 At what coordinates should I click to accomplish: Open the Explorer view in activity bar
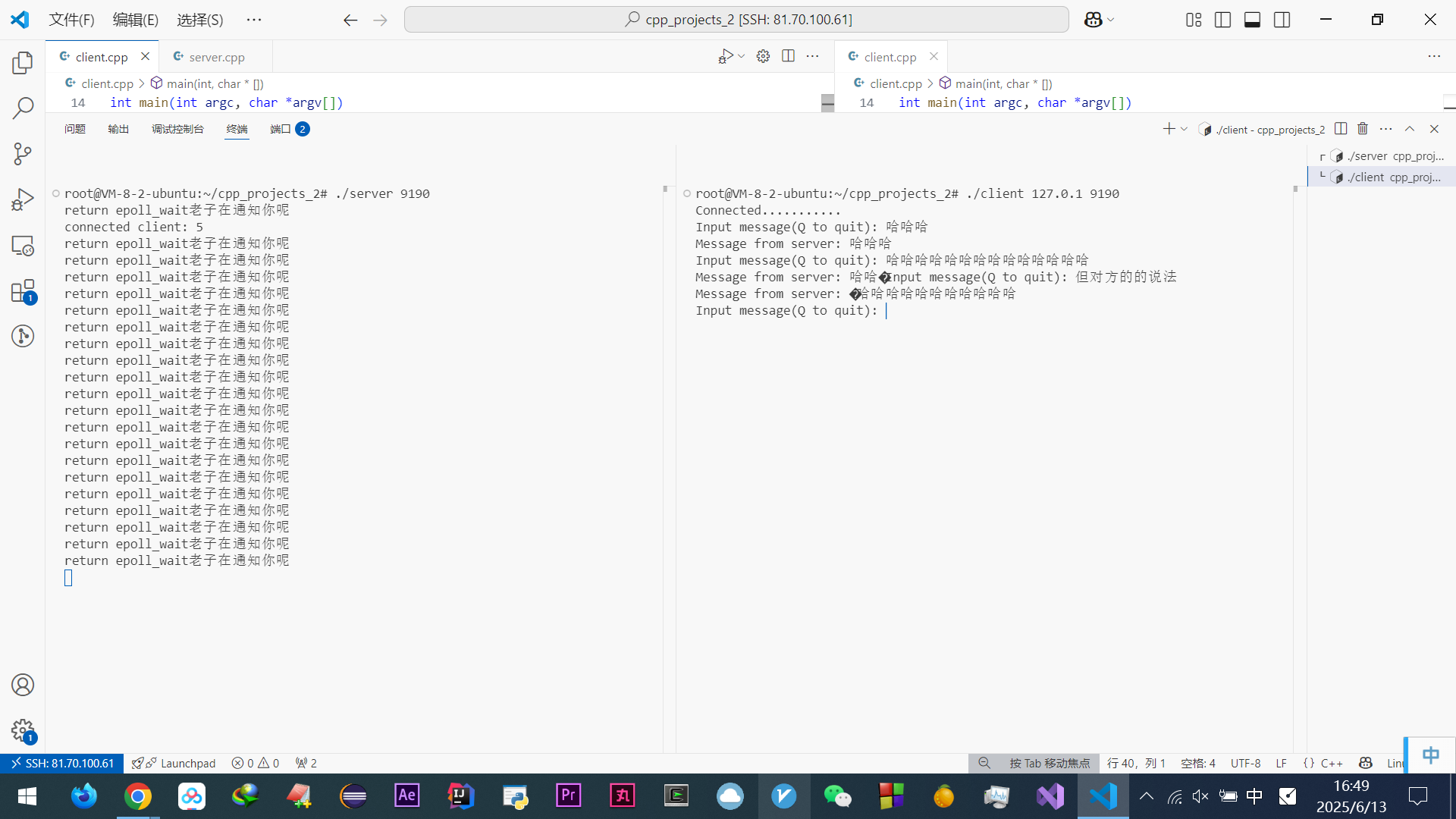[23, 63]
